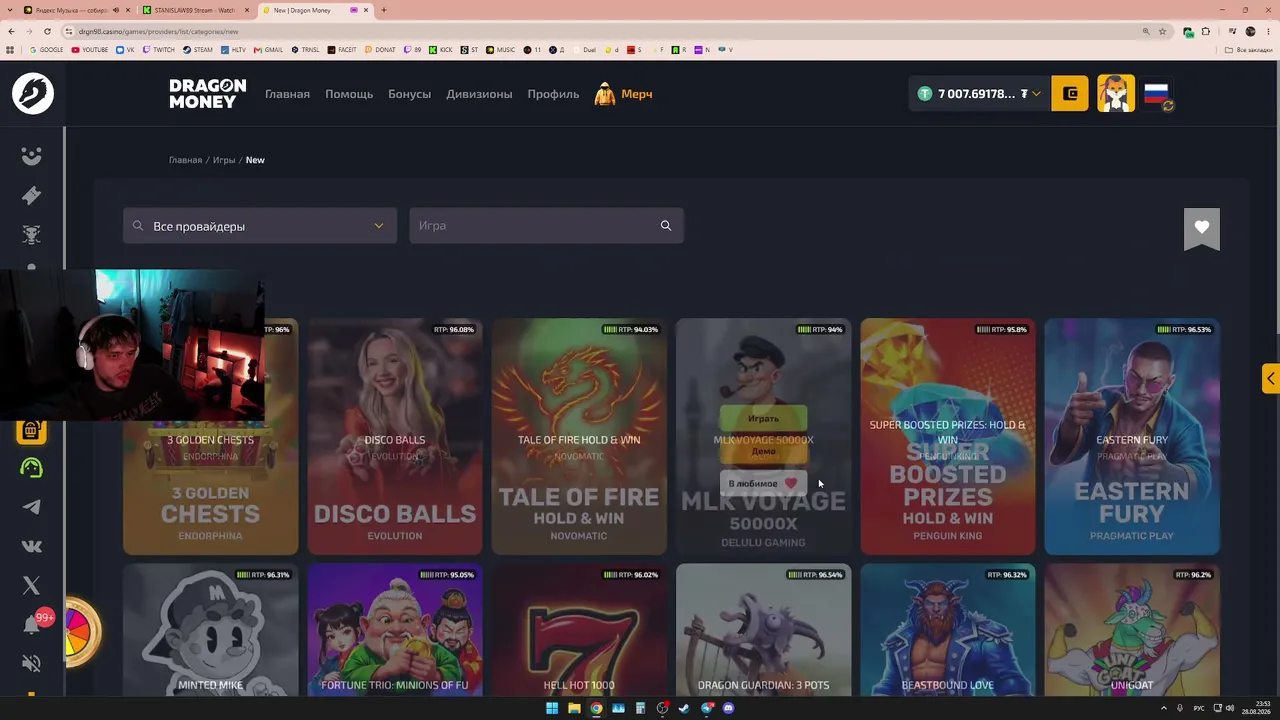
Task: Open the Unigoat game card
Action: [1132, 630]
